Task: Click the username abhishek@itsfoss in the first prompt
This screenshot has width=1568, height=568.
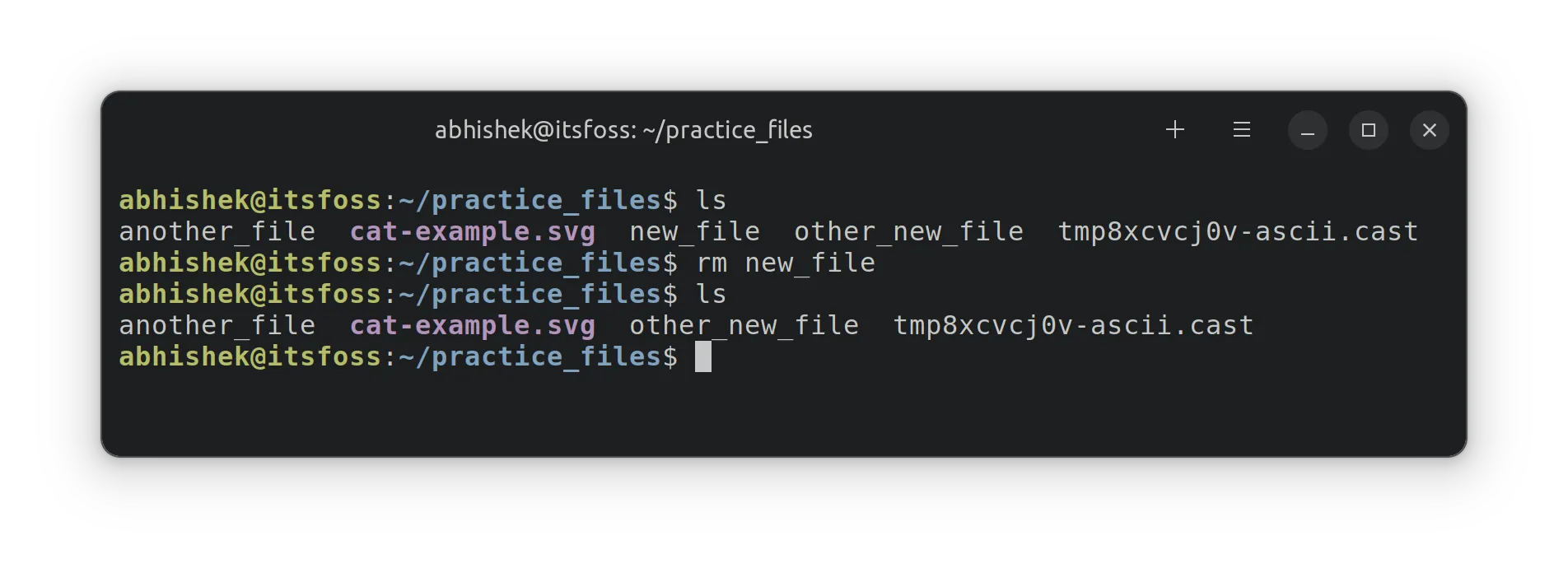Action: click(x=250, y=198)
